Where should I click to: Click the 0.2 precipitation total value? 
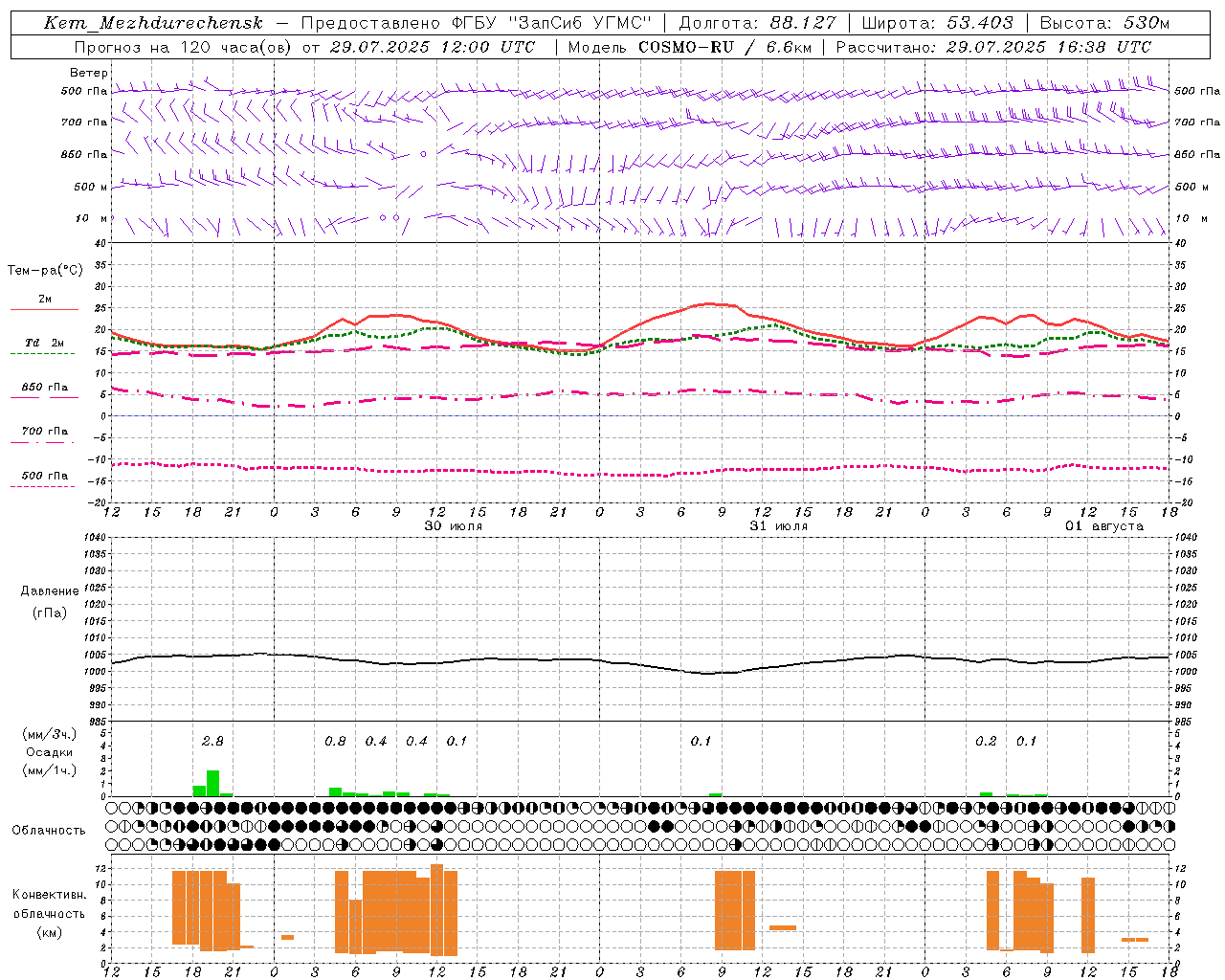(986, 741)
